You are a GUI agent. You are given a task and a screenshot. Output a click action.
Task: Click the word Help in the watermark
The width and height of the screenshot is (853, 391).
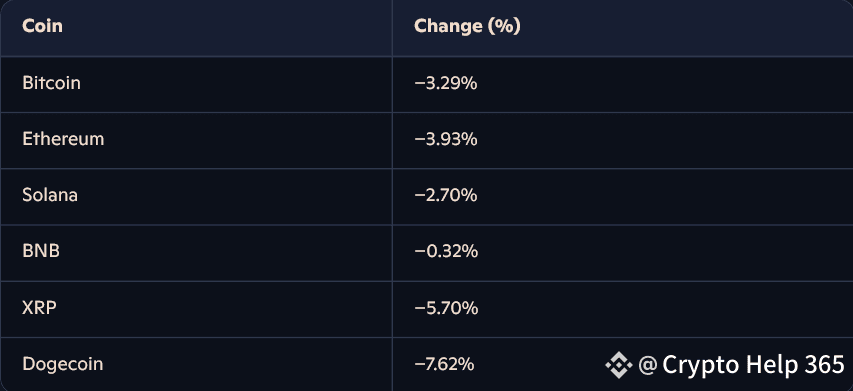[772, 365]
